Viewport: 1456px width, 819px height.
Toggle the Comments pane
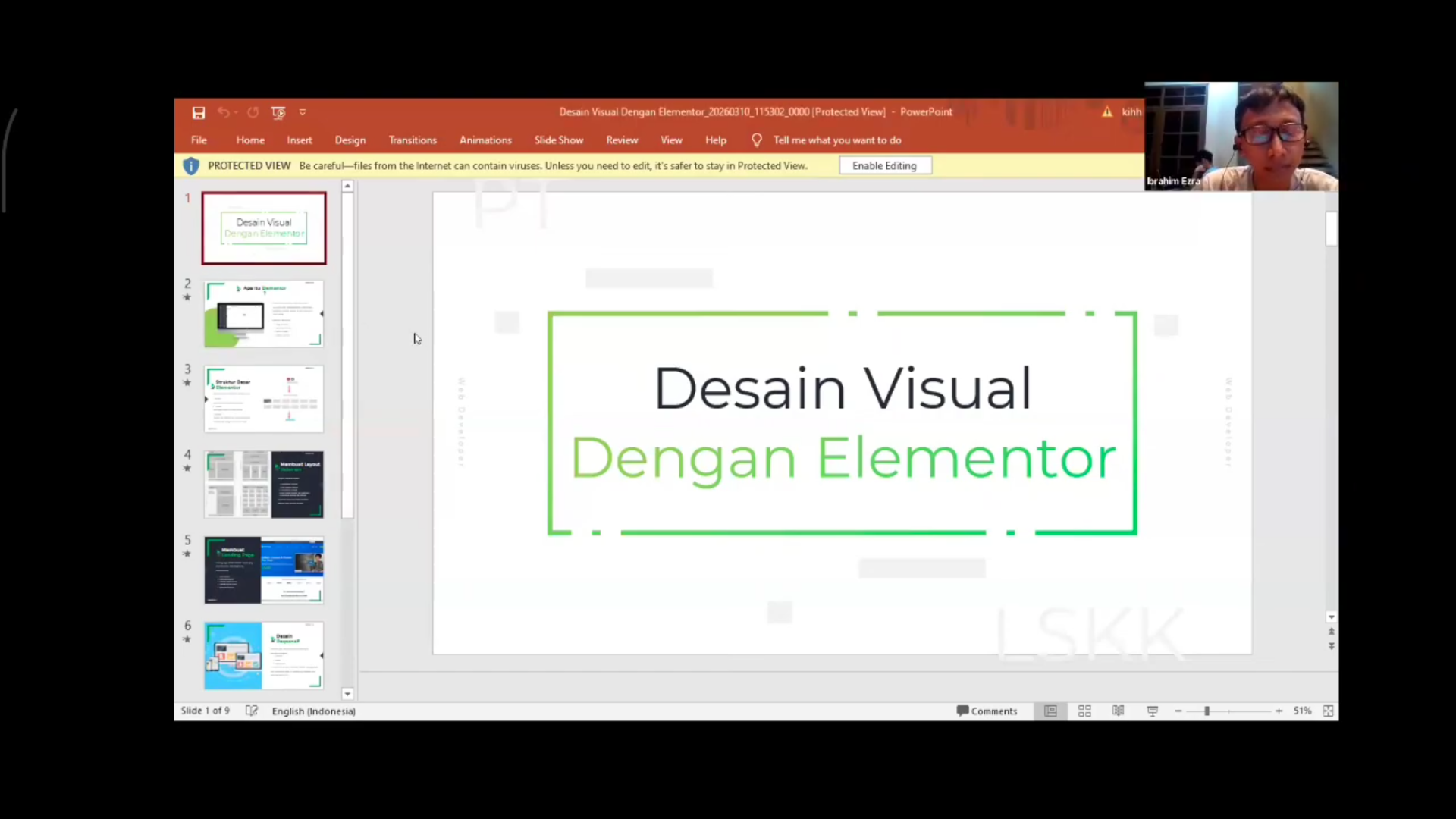pyautogui.click(x=987, y=711)
